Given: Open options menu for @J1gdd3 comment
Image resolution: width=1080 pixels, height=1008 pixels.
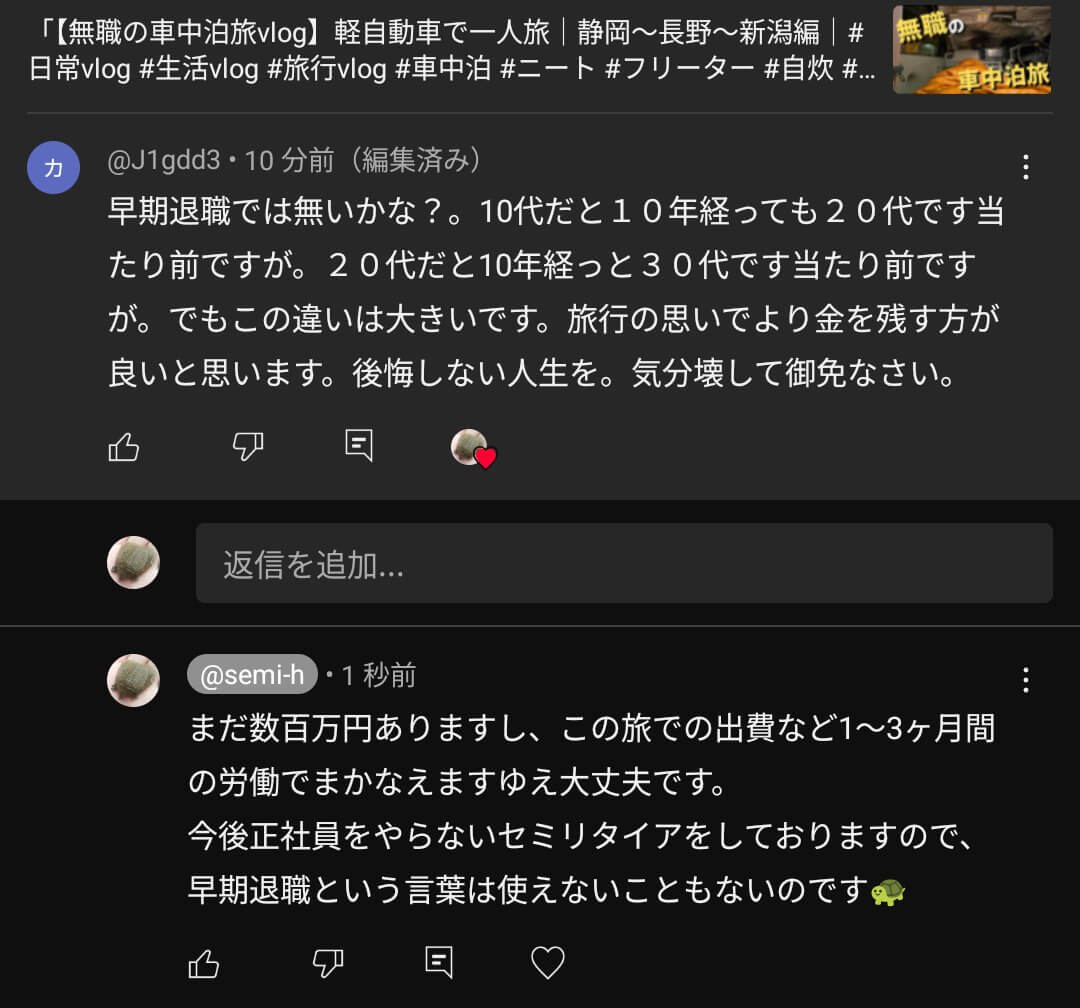Looking at the screenshot, I should tap(1026, 167).
